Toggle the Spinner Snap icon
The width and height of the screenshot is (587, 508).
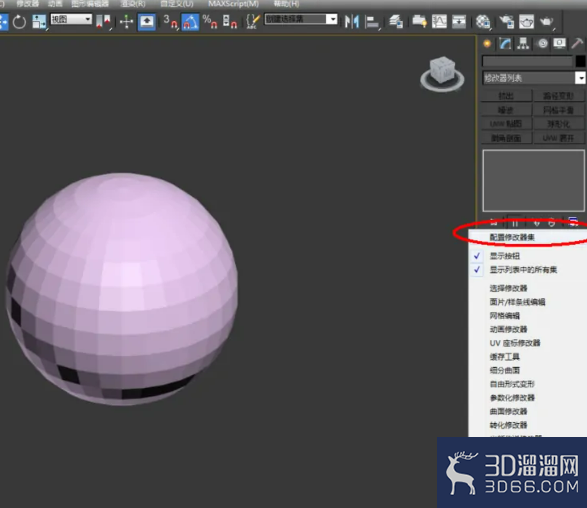(229, 22)
